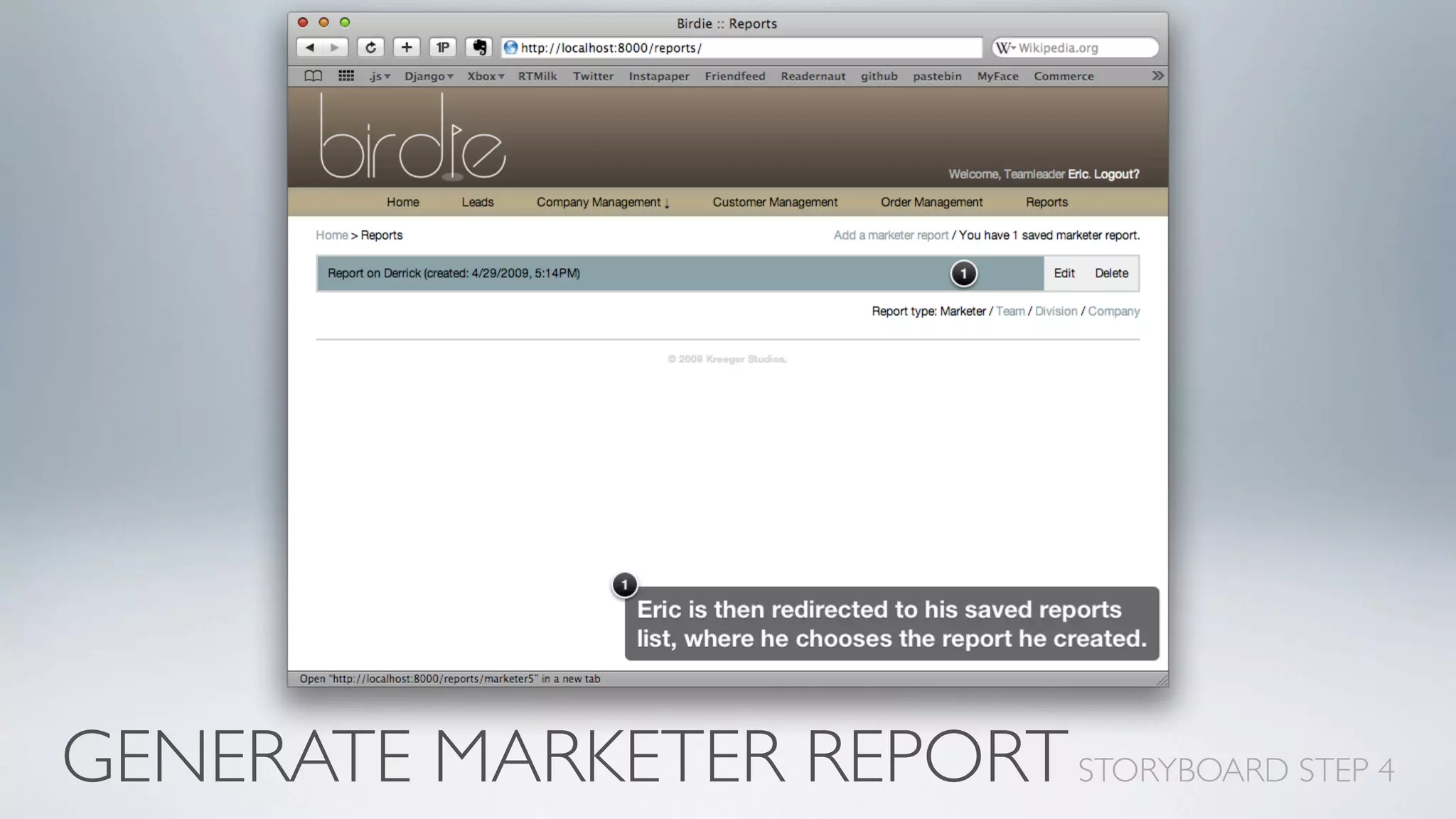1456x819 pixels.
Task: Open Customer Management nav item
Action: tap(775, 202)
